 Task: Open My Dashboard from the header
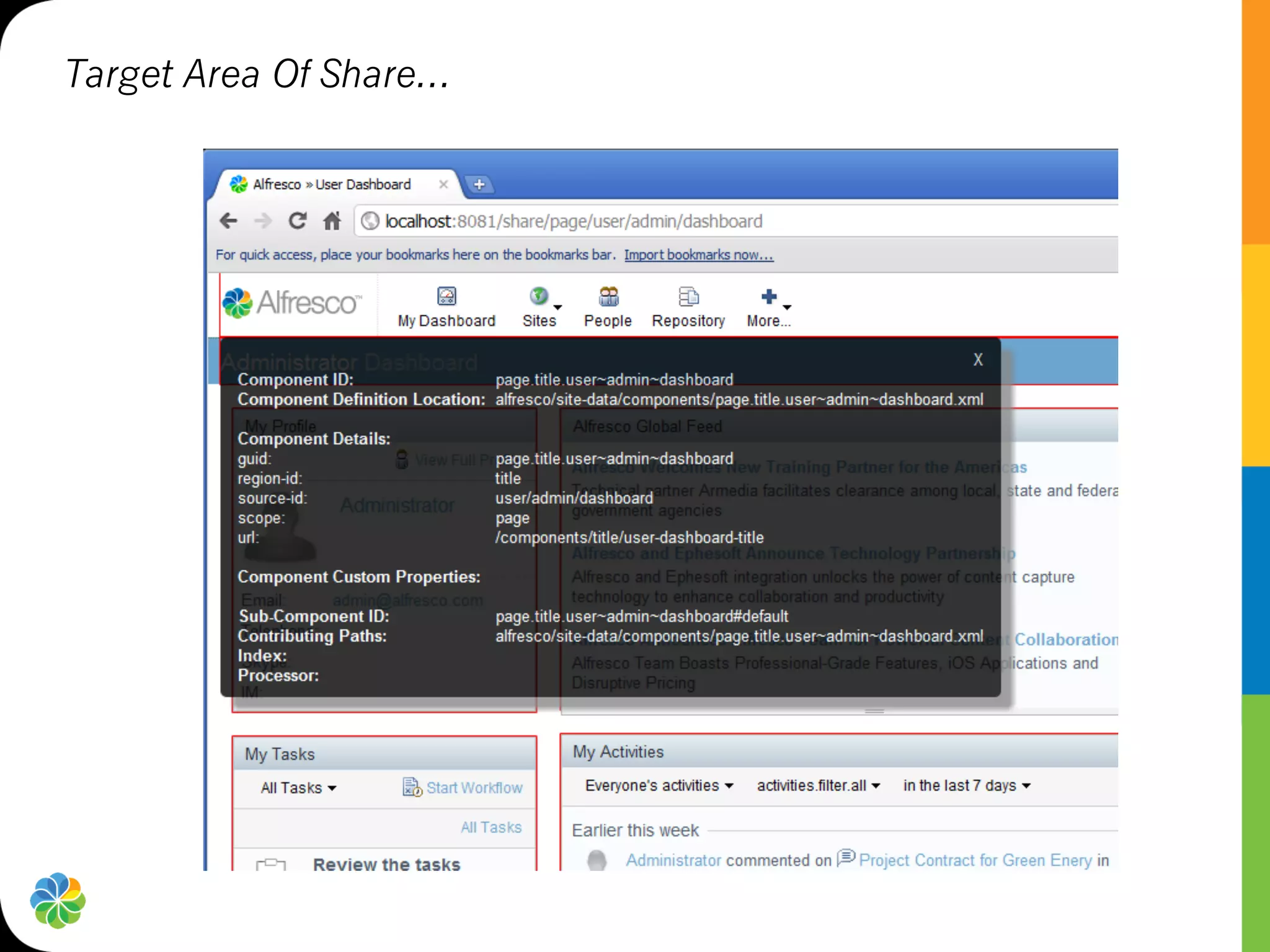point(446,307)
